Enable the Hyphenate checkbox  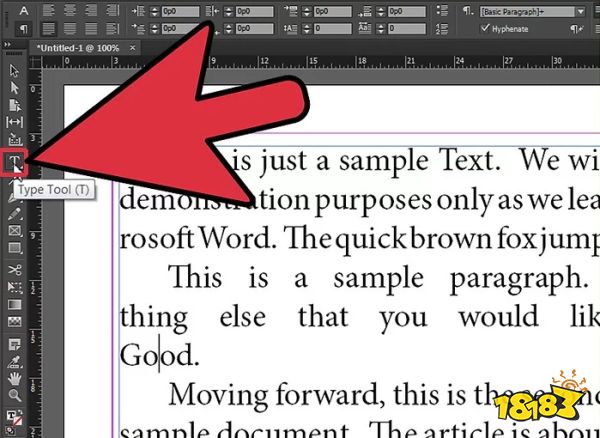[486, 29]
